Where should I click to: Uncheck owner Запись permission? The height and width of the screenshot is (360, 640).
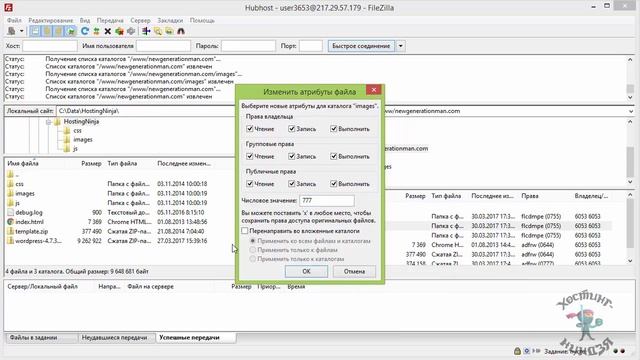pyautogui.click(x=291, y=129)
